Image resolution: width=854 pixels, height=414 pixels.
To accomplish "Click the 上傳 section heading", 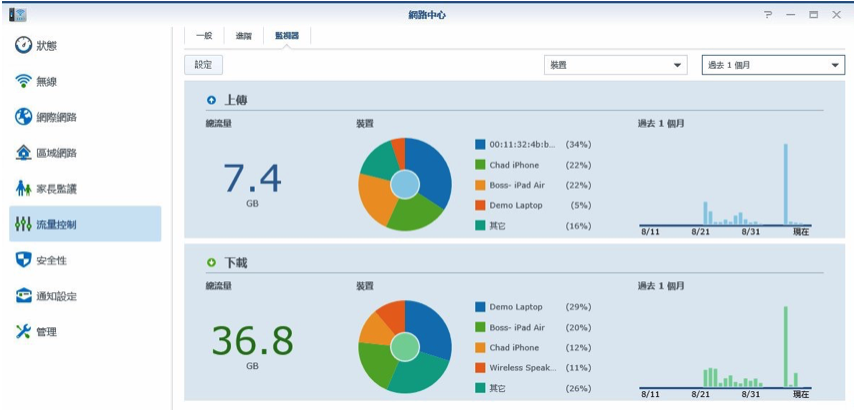I will (x=236, y=100).
